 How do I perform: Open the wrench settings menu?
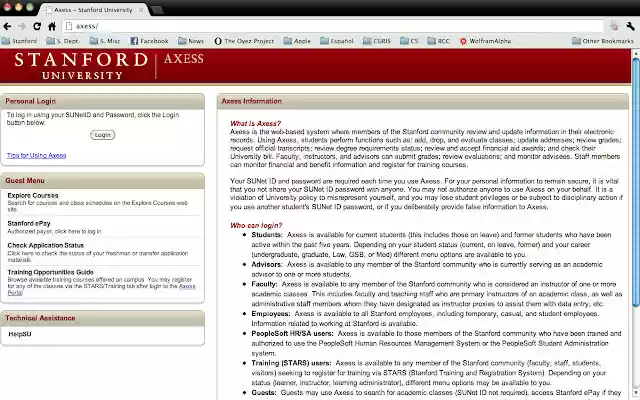pyautogui.click(x=630, y=27)
